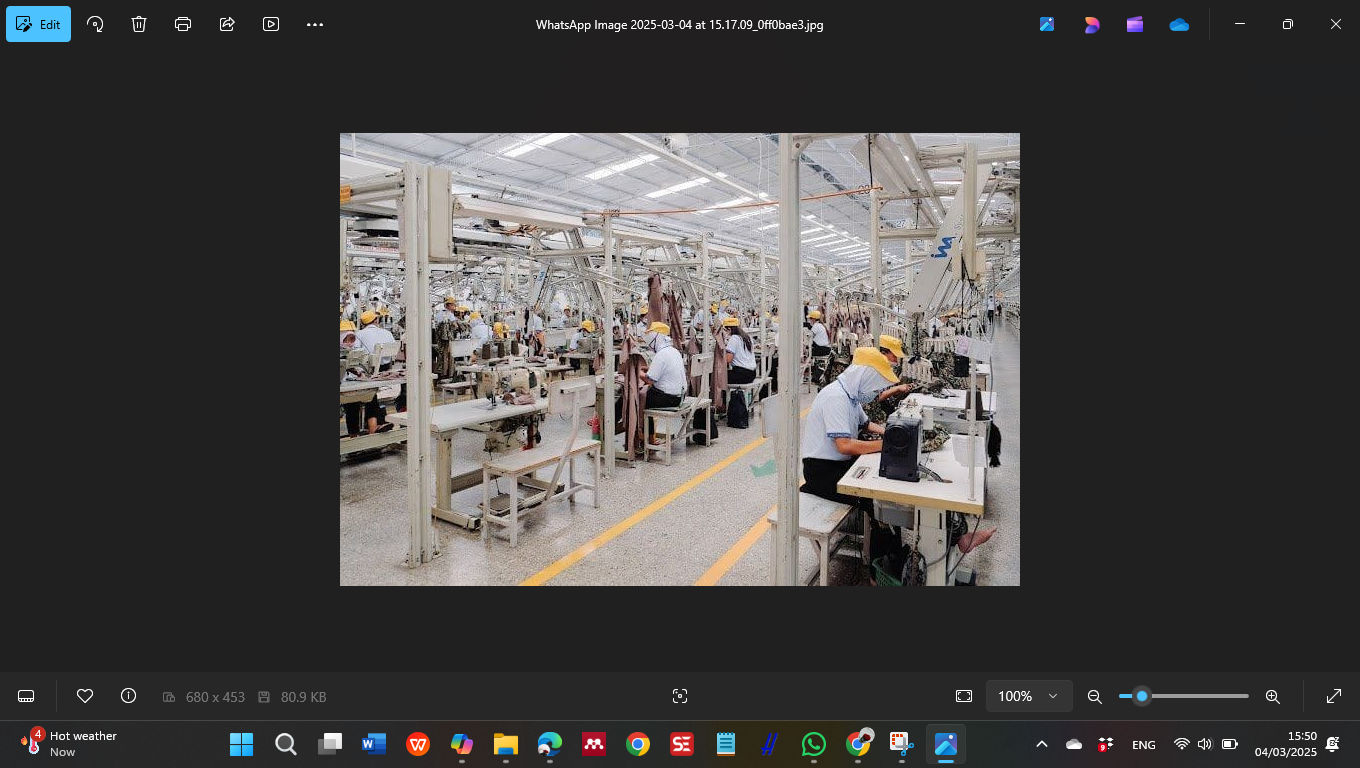Zoom in with magnifier plus icon
The image size is (1360, 768).
tap(1273, 696)
